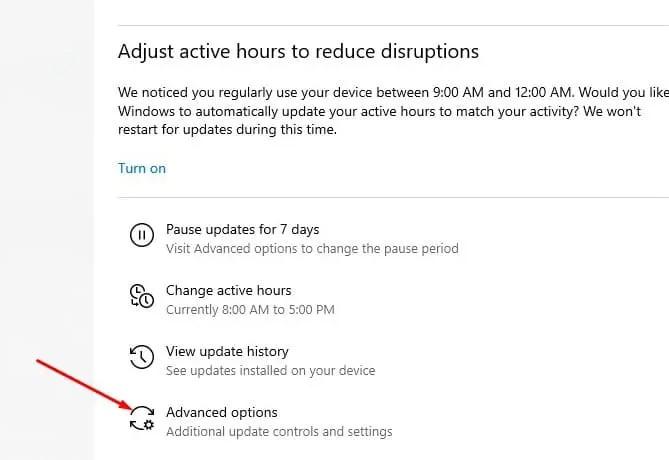
Task: Click 'See updates installed on your device' text
Action: click(271, 371)
